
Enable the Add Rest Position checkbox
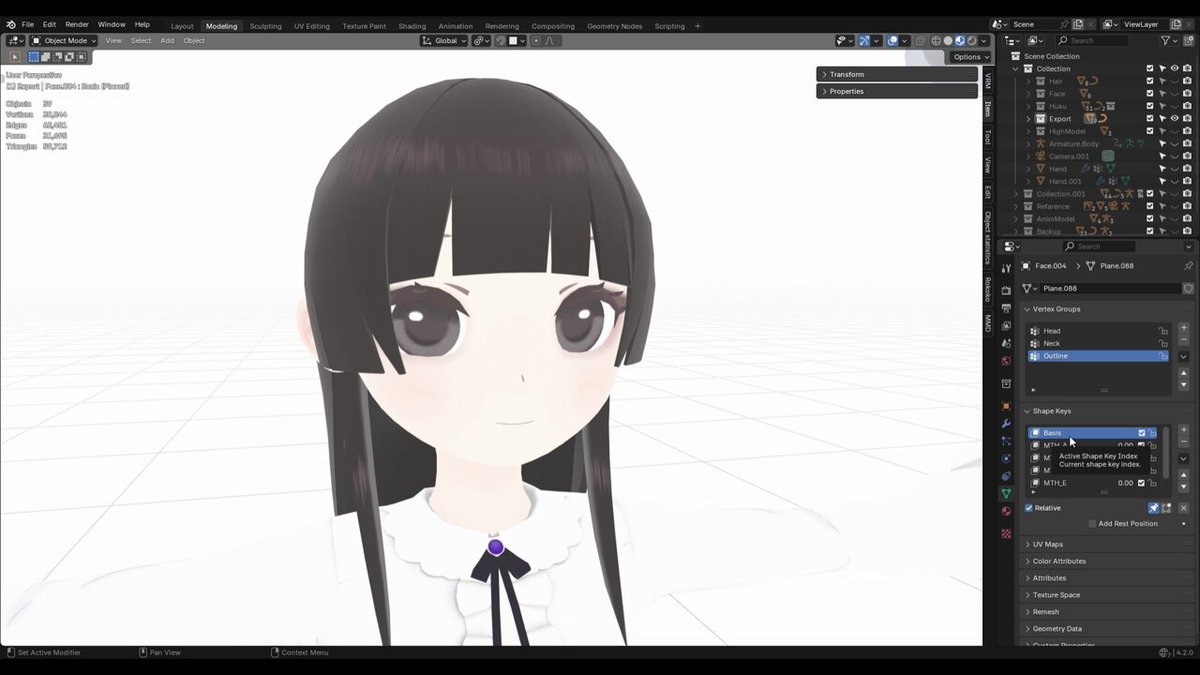(1092, 523)
